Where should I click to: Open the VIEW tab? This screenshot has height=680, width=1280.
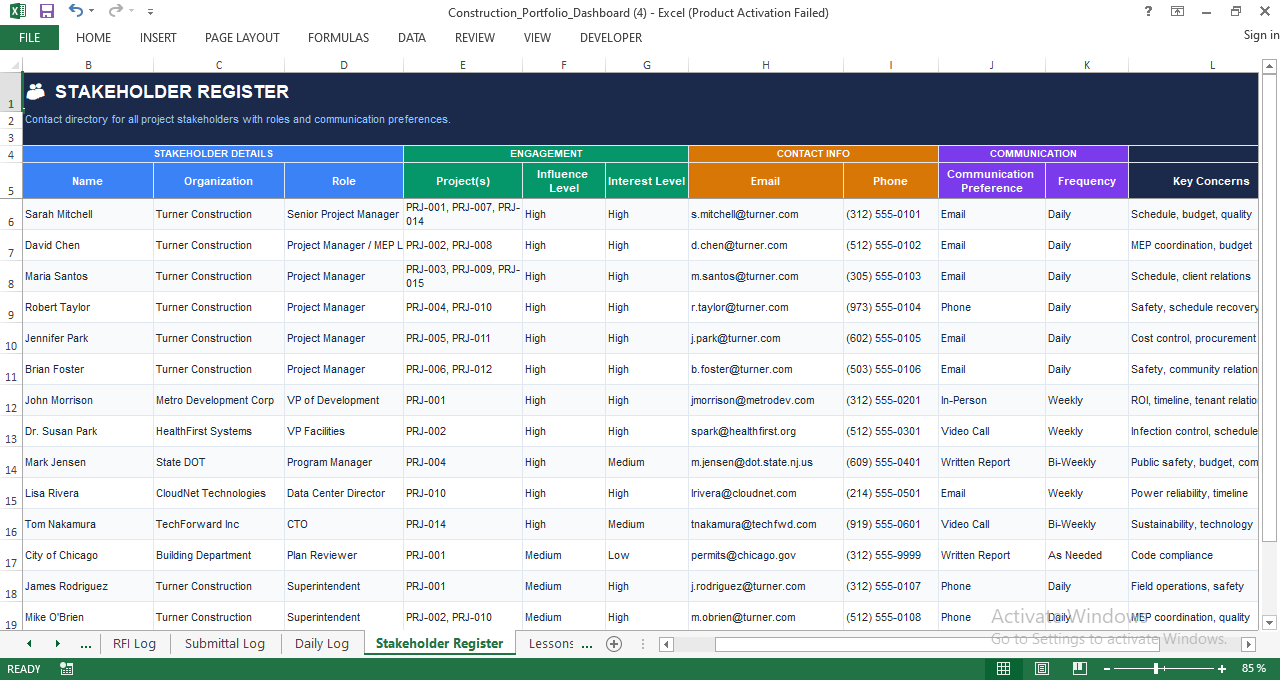(x=537, y=38)
